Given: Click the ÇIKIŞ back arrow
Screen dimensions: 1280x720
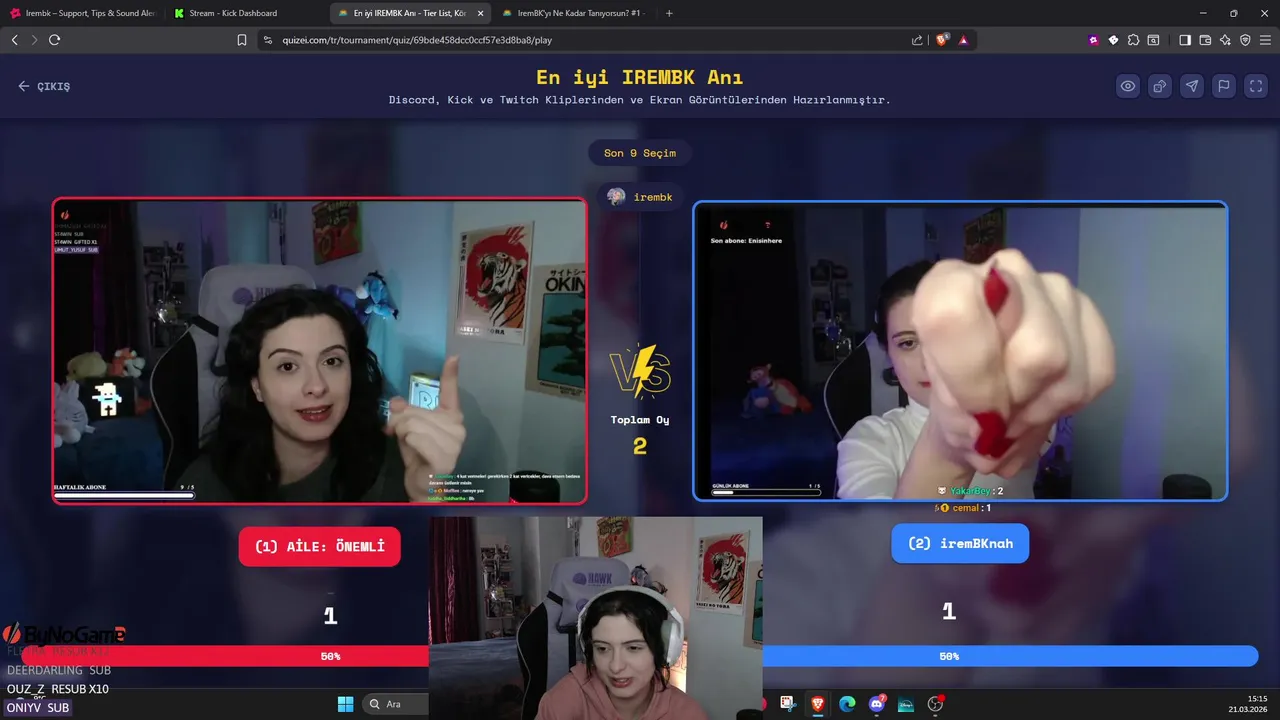Looking at the screenshot, I should tap(24, 86).
